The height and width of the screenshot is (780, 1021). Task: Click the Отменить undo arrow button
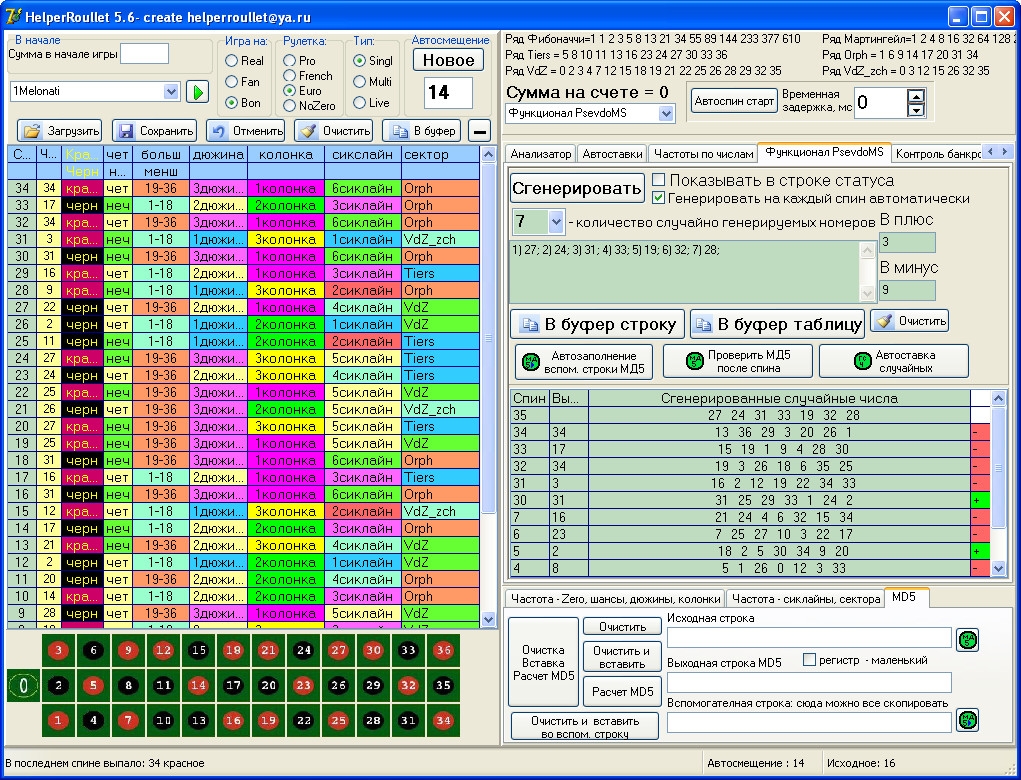point(245,131)
